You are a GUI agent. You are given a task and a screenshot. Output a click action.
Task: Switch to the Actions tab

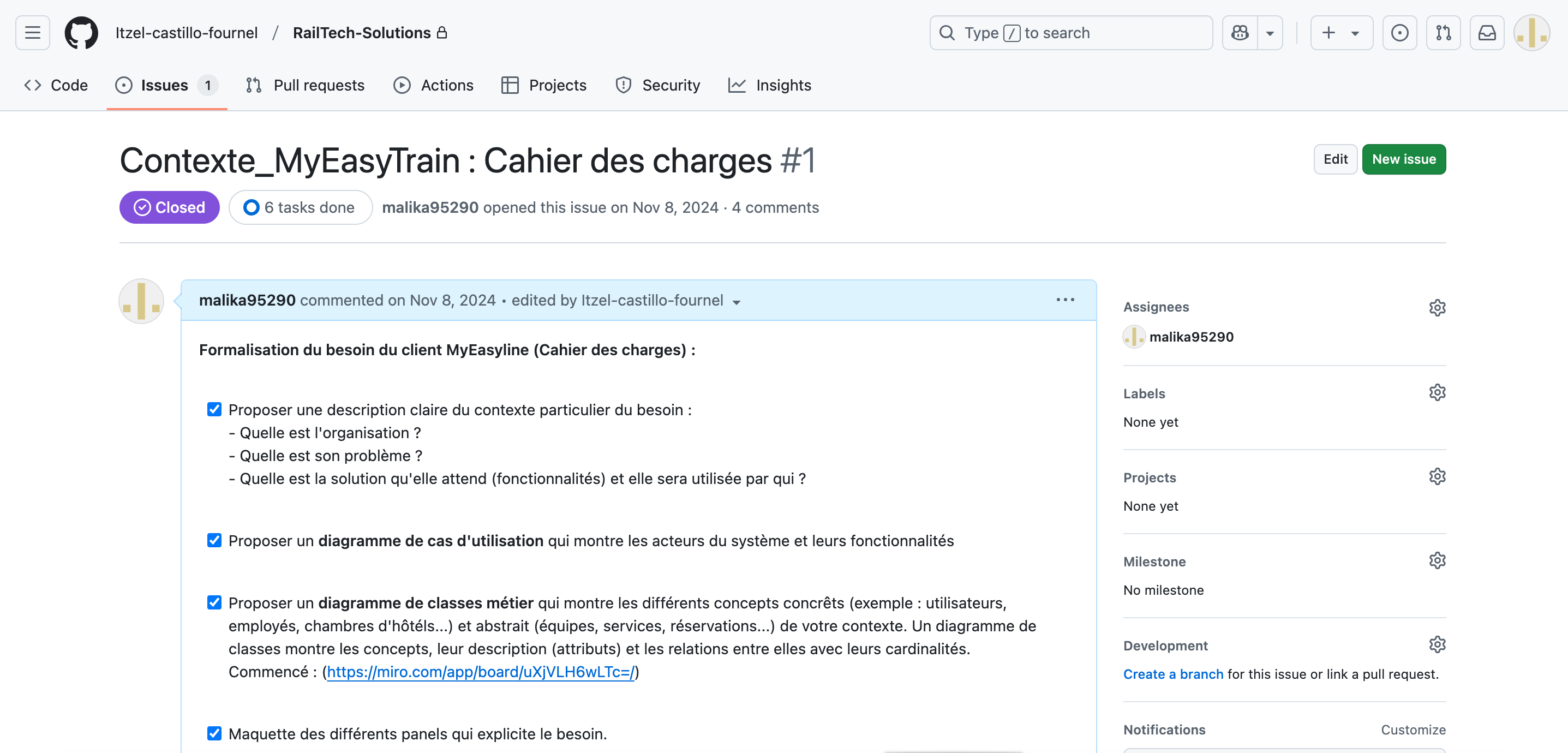(433, 85)
